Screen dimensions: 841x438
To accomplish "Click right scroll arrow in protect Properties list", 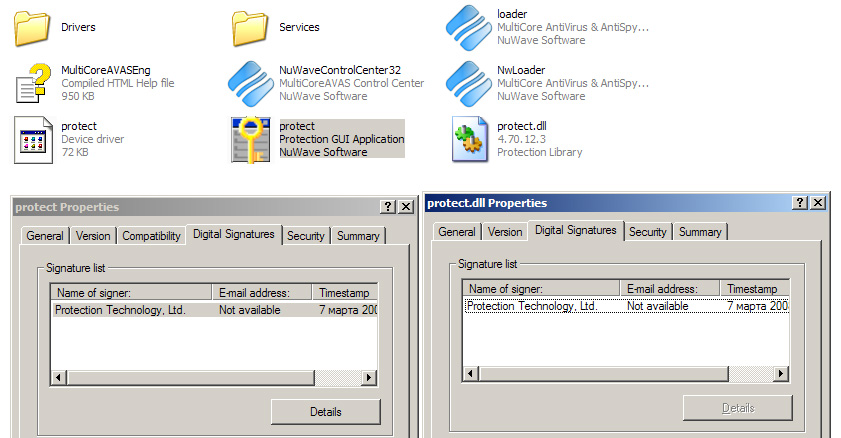I will (x=368, y=377).
